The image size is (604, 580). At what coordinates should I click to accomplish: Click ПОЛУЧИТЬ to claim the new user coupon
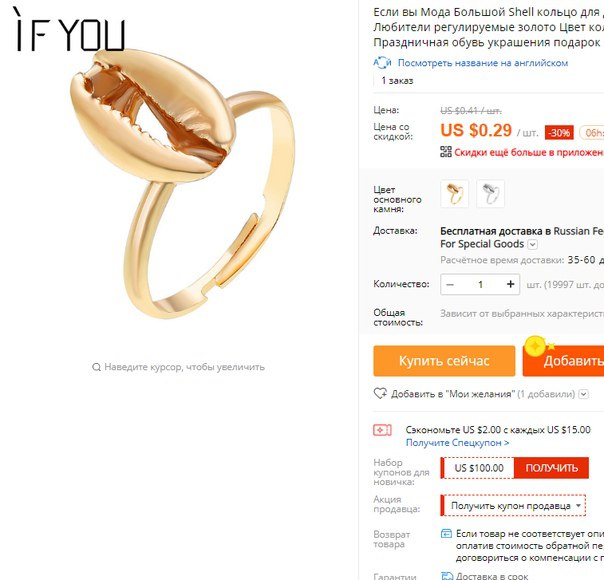coord(551,468)
